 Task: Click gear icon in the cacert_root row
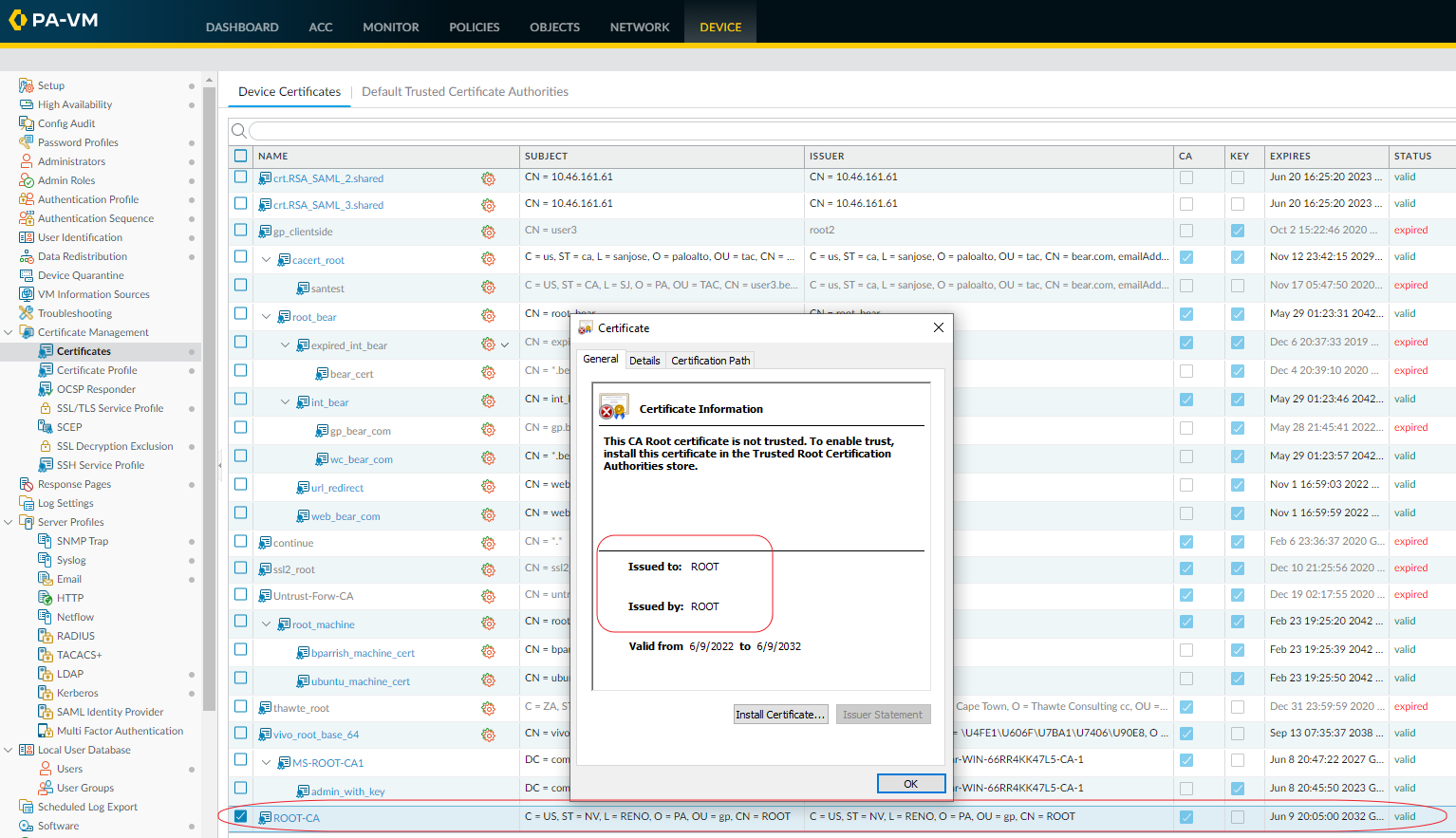click(488, 259)
